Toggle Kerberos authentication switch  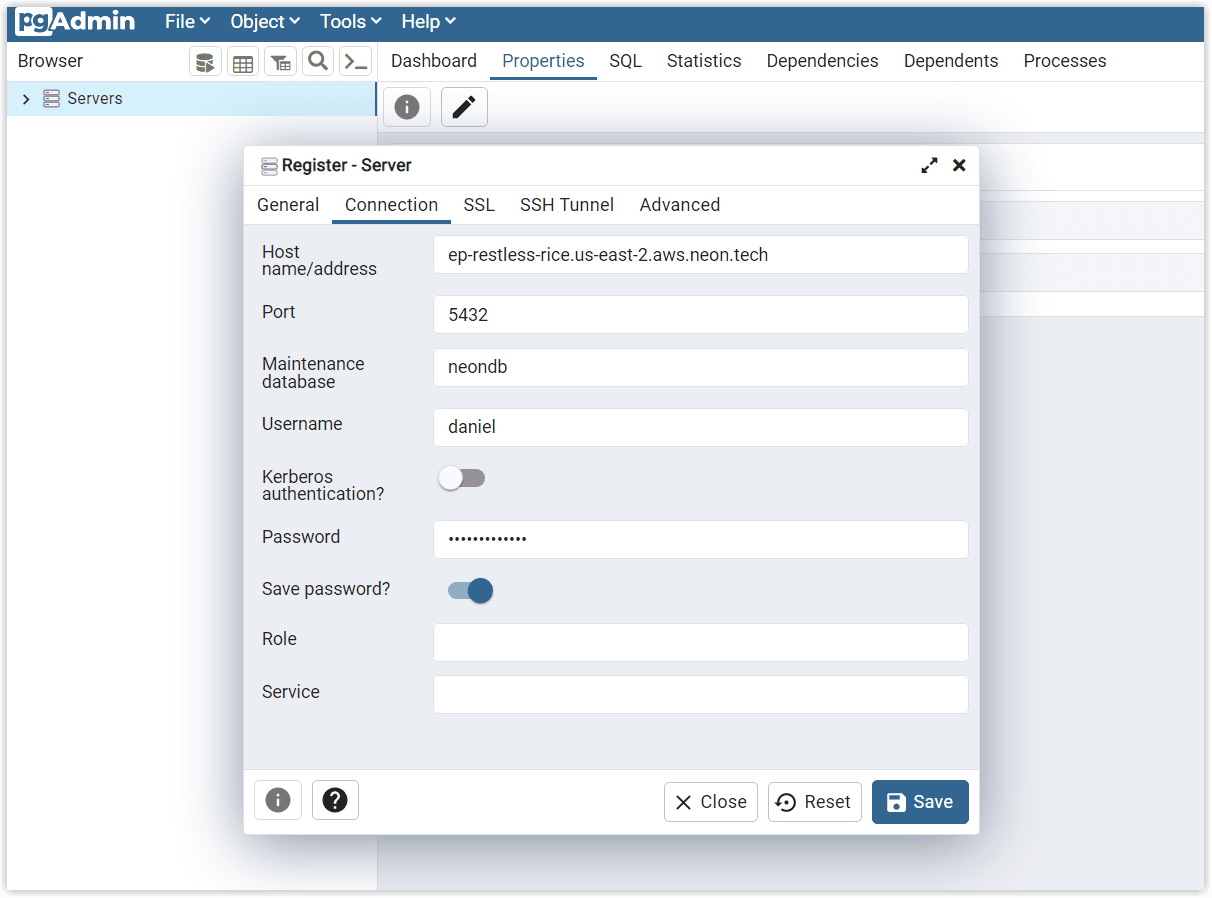point(462,478)
